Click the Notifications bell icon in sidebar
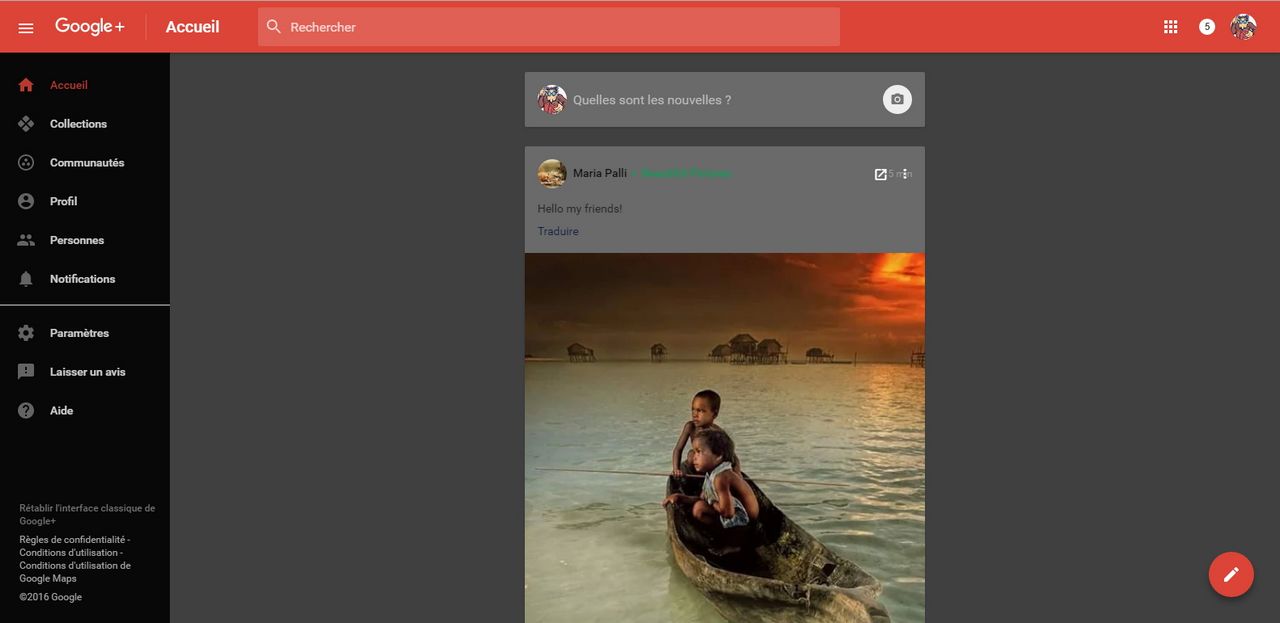This screenshot has width=1280, height=623. pyautogui.click(x=26, y=279)
